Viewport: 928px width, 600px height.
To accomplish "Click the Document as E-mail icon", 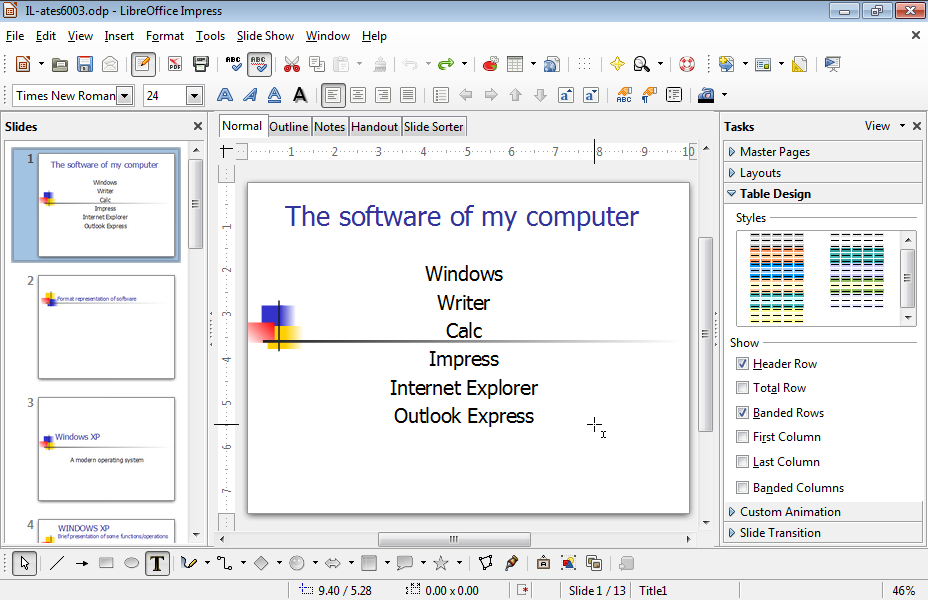I will 110,64.
